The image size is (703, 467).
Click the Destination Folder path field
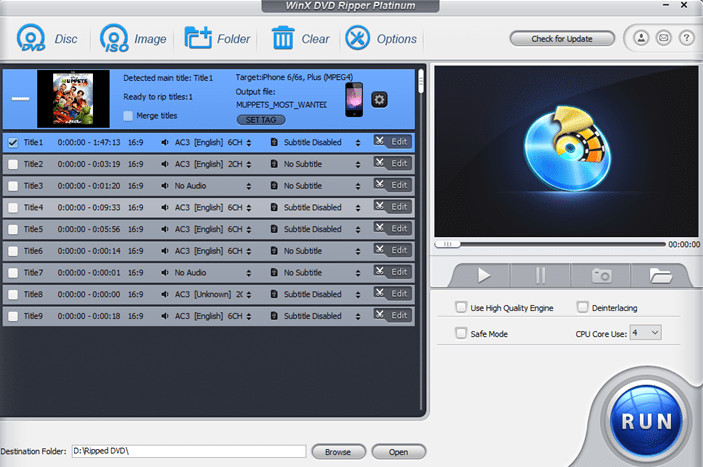(189, 451)
